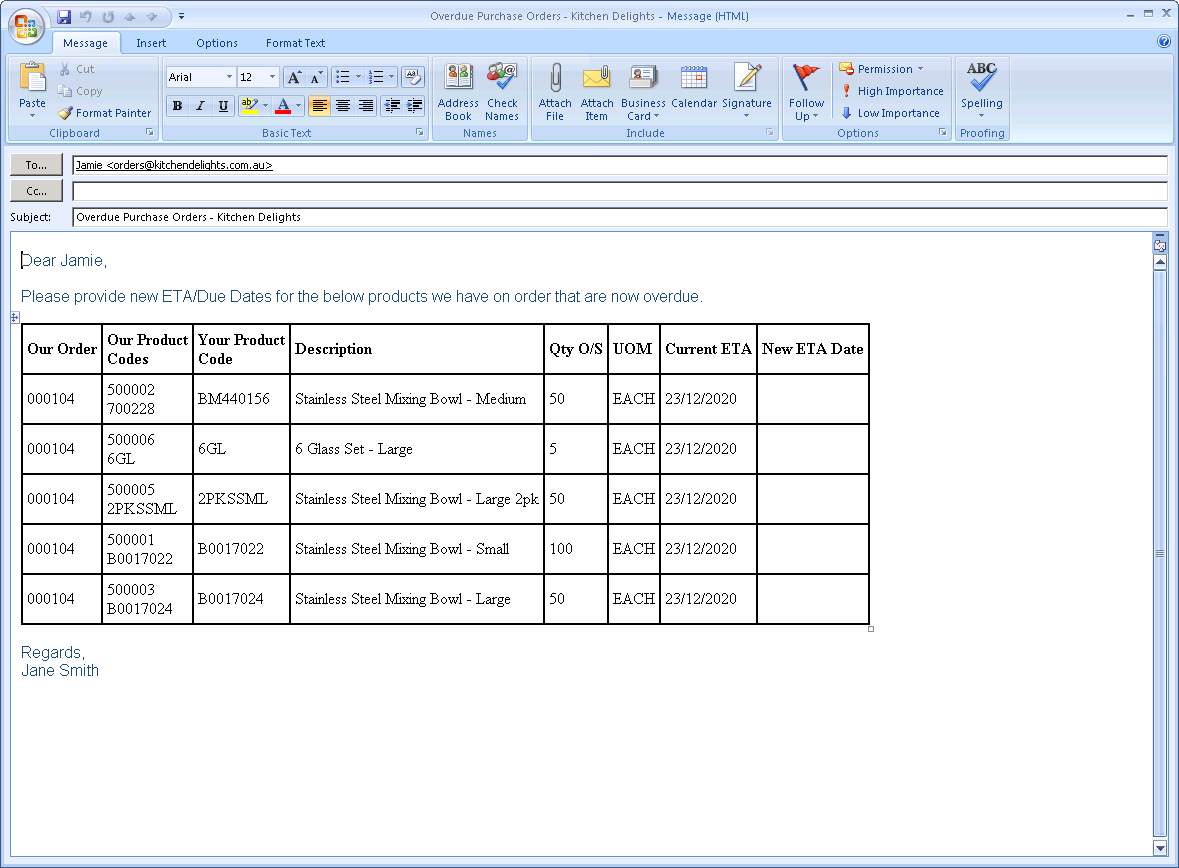Toggle bold formatting
Image resolution: width=1179 pixels, height=868 pixels.
coord(177,105)
